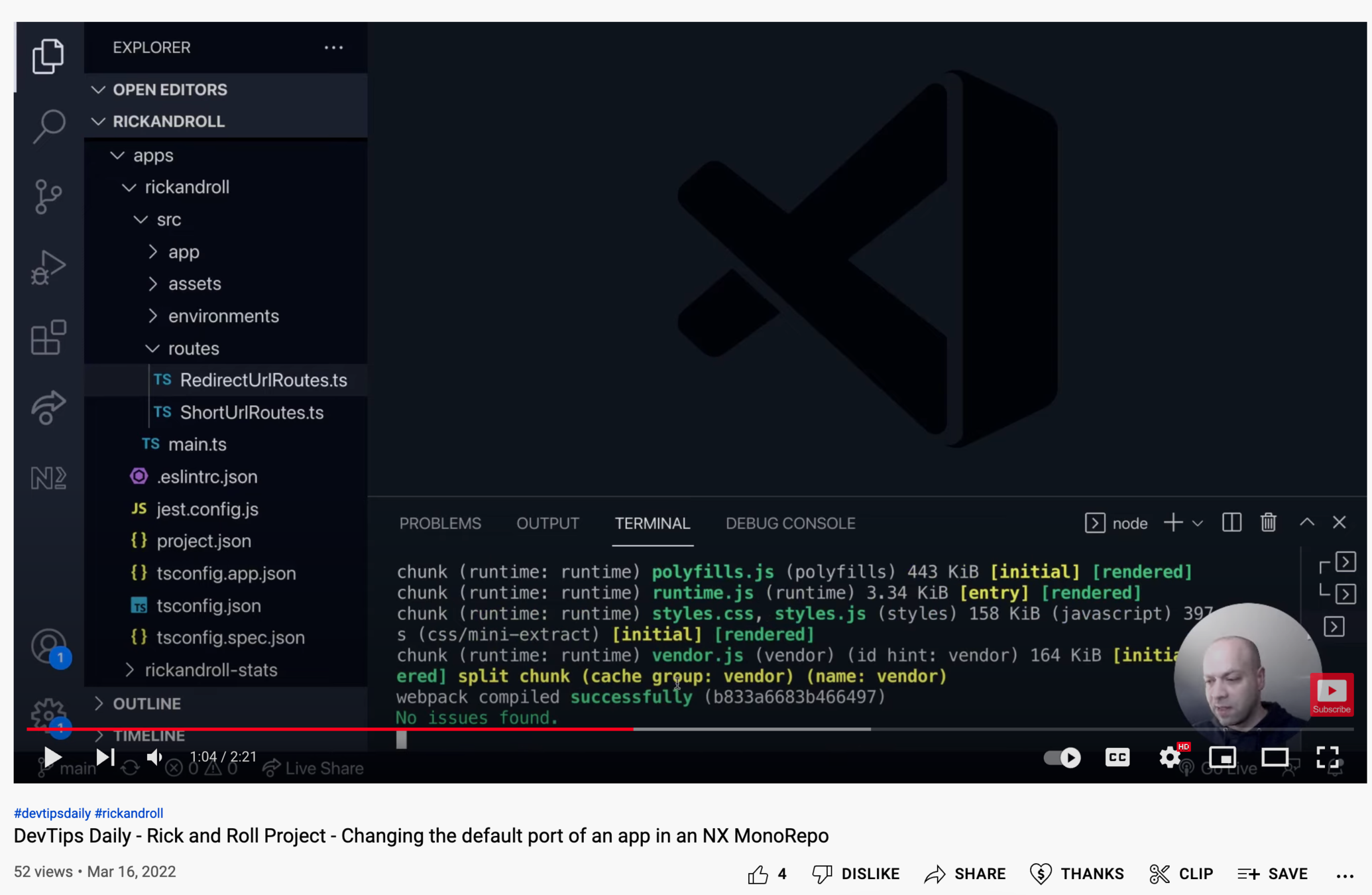Toggle the YouTube autoplay switch
The height and width of the screenshot is (895, 1372).
[1062, 757]
